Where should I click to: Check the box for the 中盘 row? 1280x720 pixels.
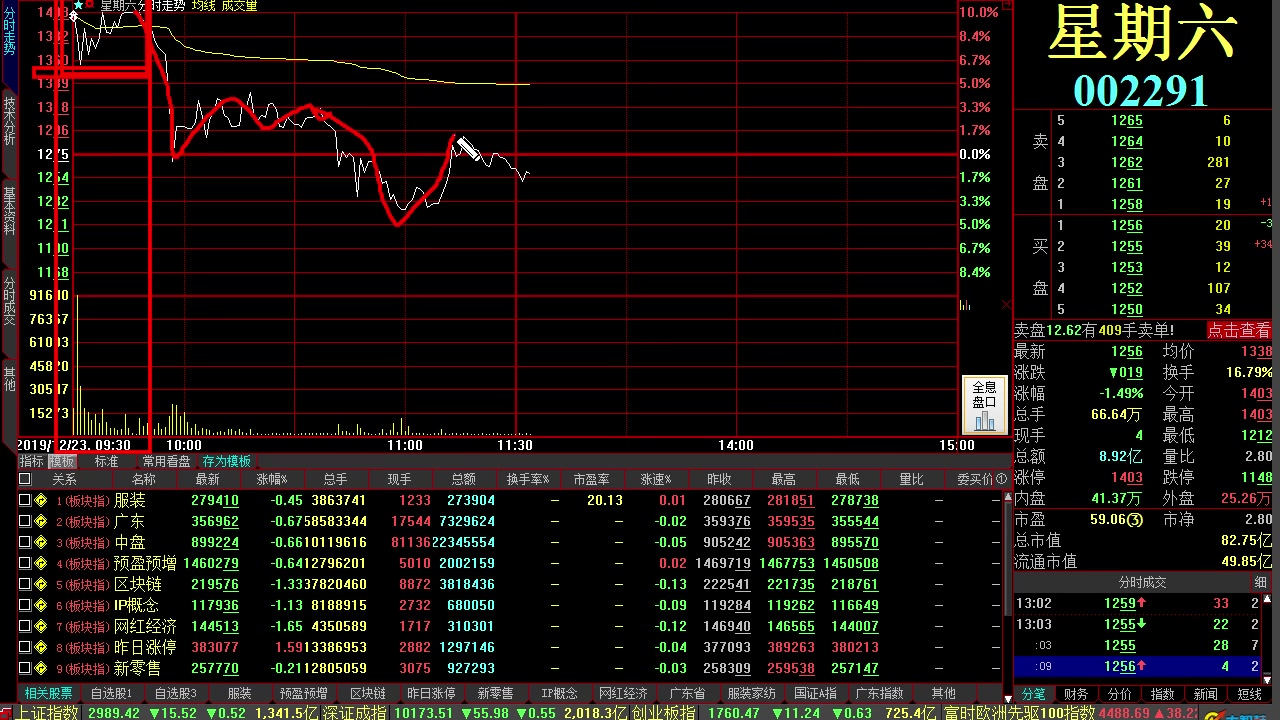pos(25,542)
